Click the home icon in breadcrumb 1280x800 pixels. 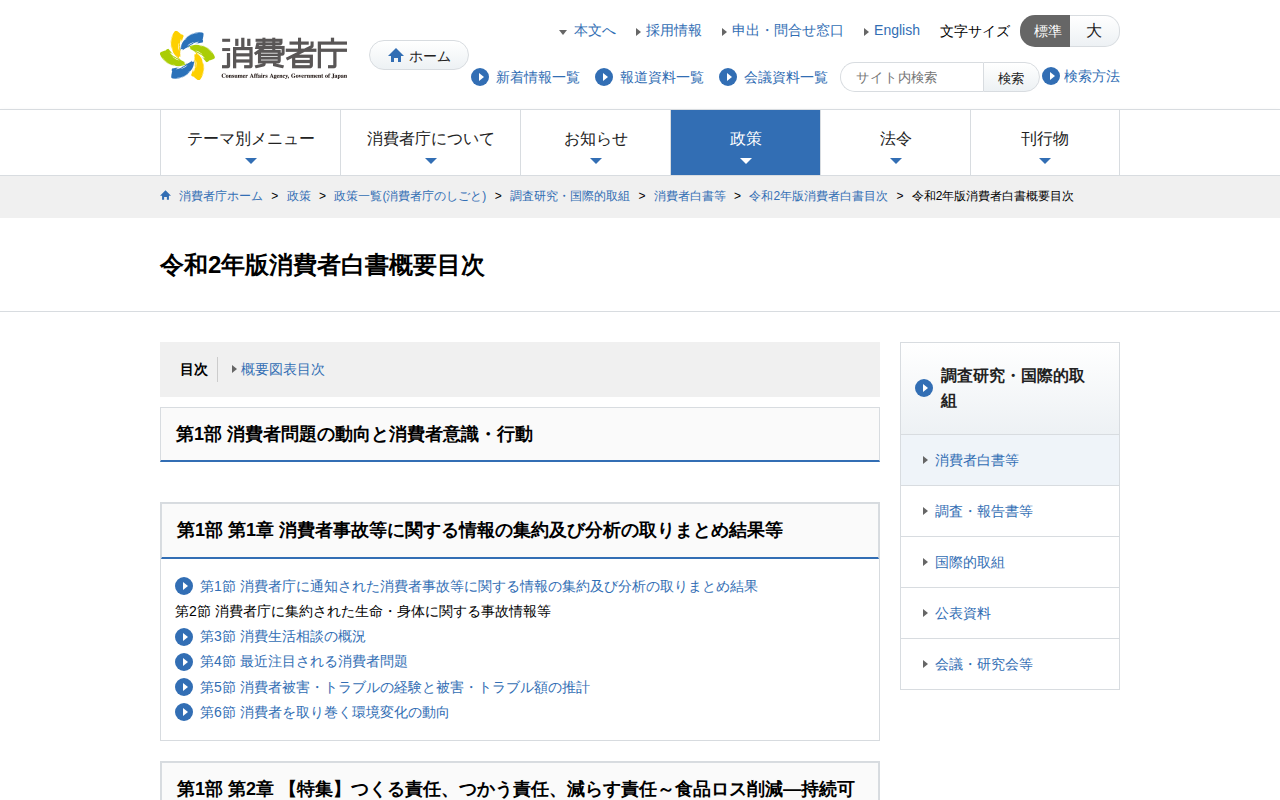166,196
